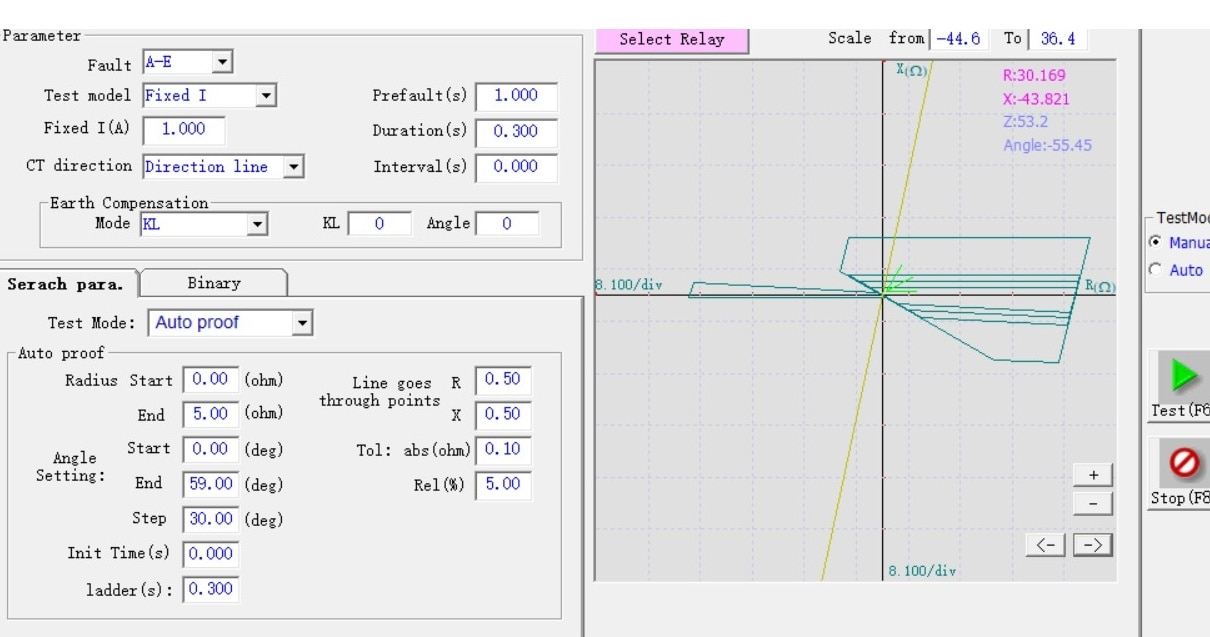Click the Prefault(s) input field
The image size is (1210, 637).
[x=516, y=96]
